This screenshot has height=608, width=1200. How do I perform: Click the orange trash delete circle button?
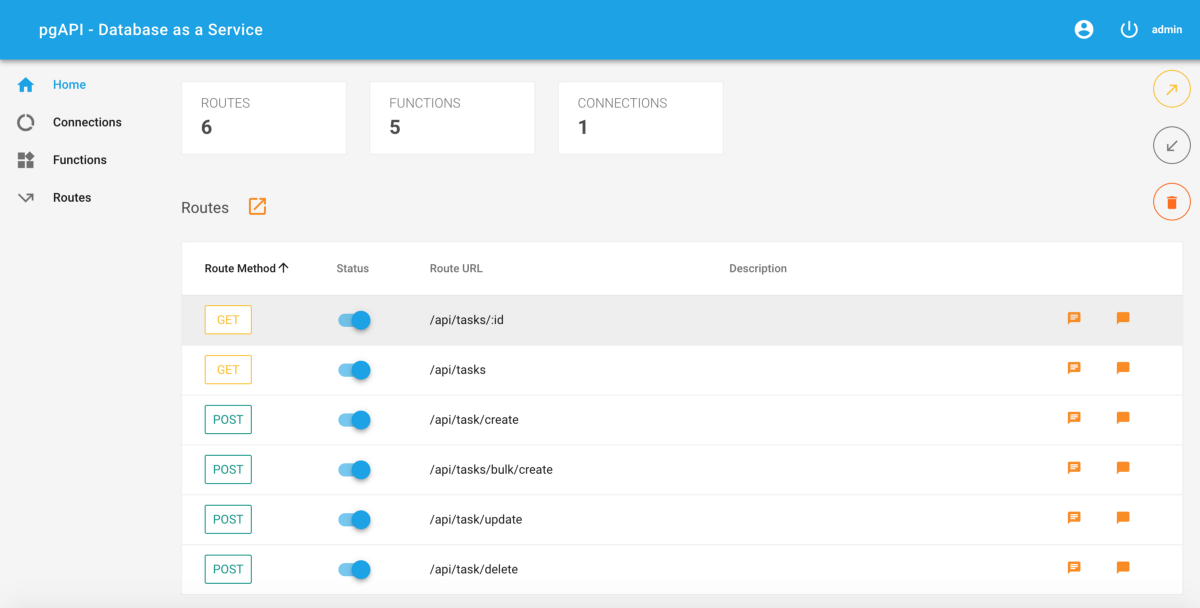(x=1172, y=202)
